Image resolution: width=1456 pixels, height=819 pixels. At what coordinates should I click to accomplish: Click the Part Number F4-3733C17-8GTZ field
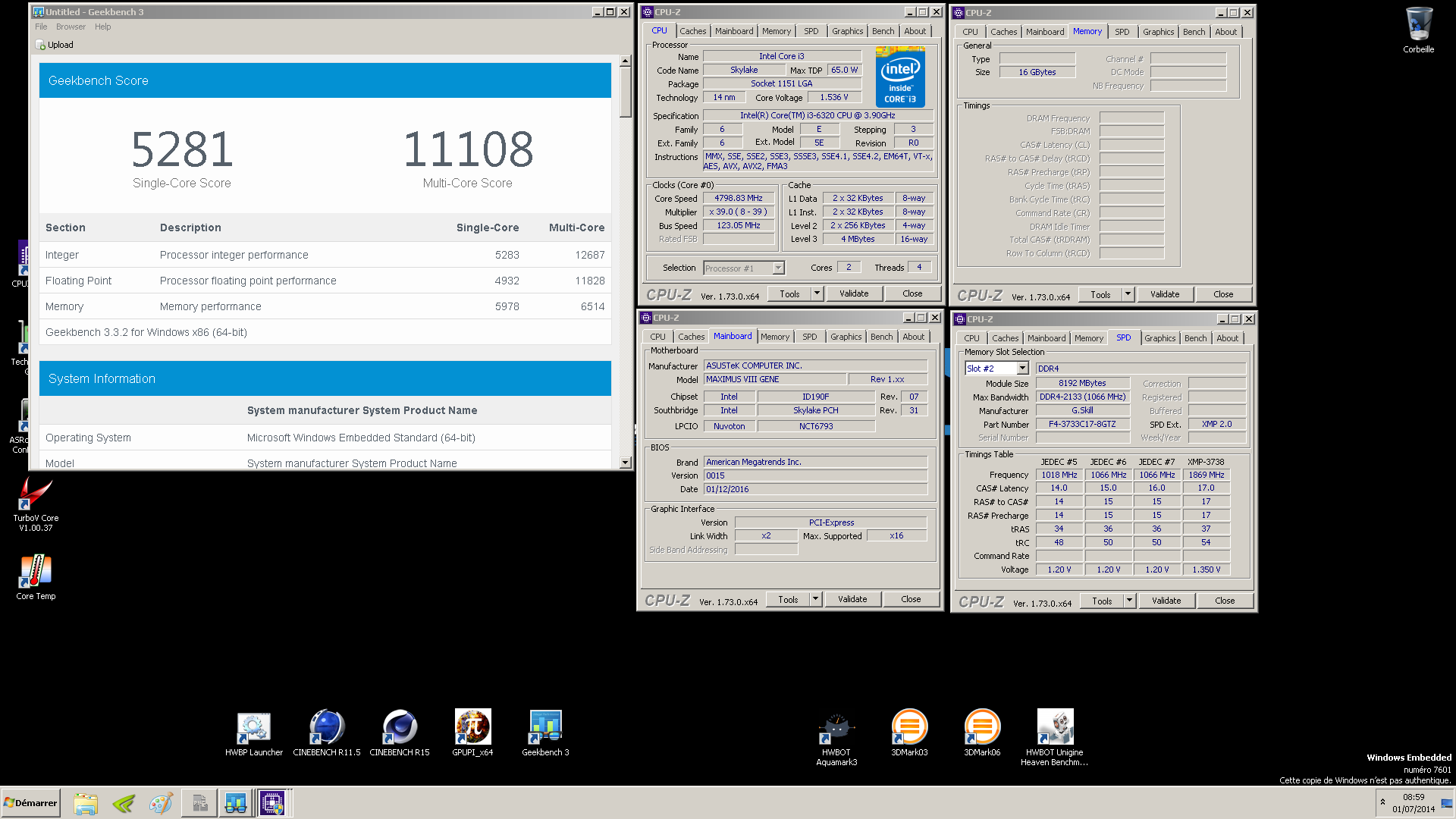click(1082, 424)
